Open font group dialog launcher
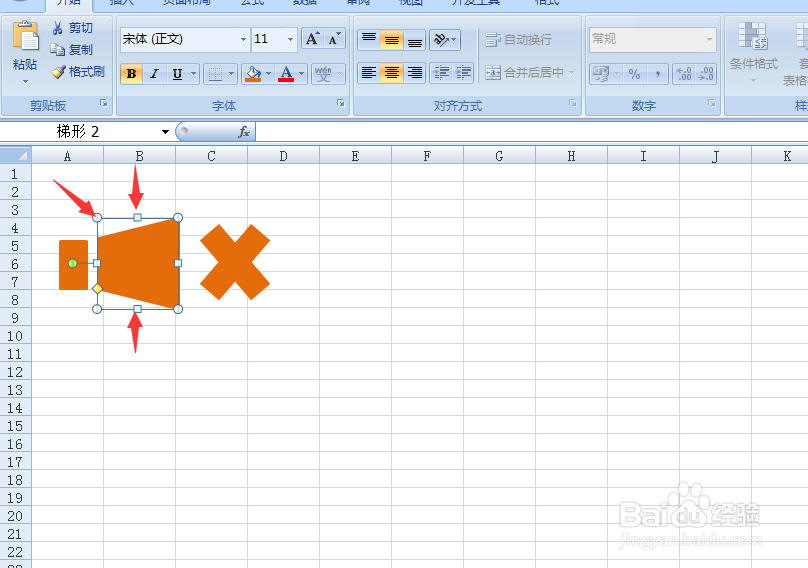The height and width of the screenshot is (568, 808). coord(341,103)
